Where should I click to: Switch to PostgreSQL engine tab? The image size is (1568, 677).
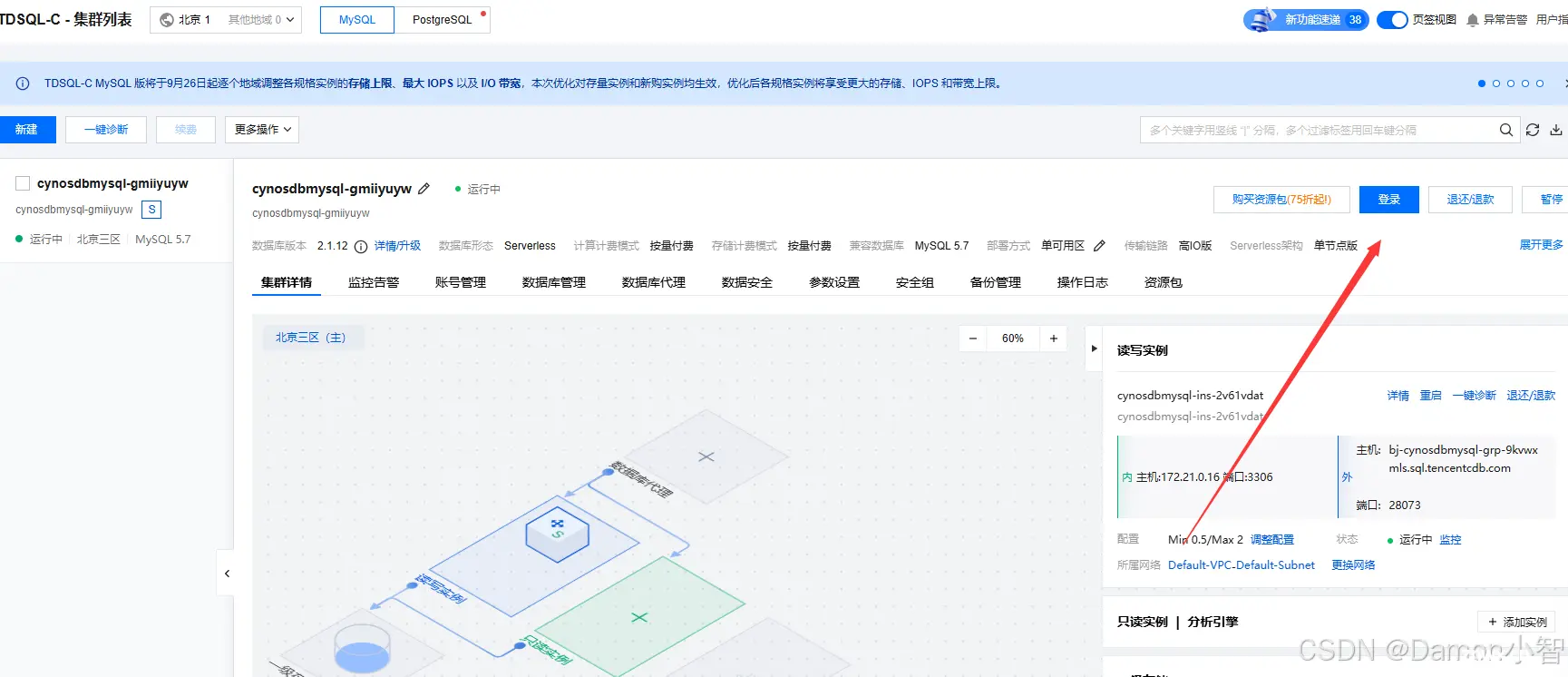coord(443,20)
